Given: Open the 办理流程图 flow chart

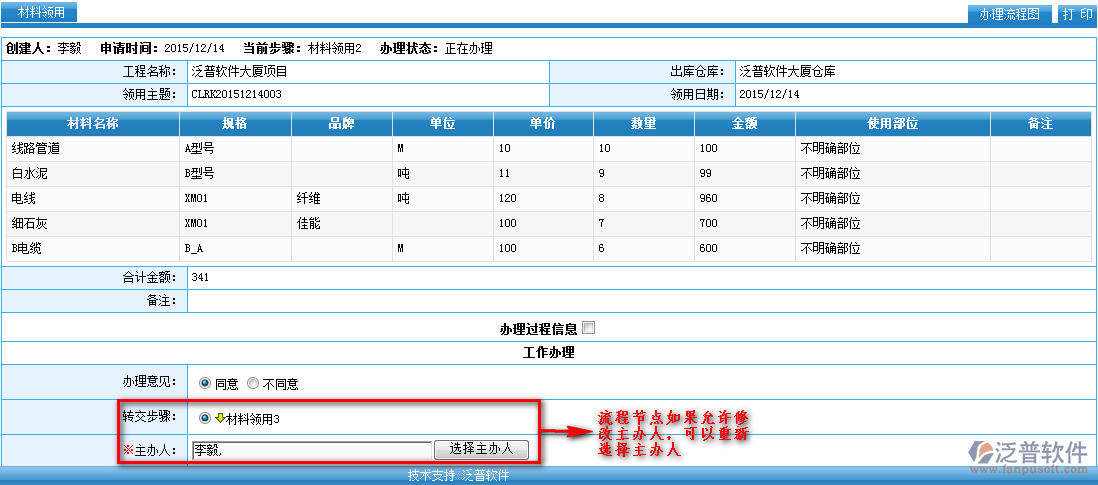Looking at the screenshot, I should 1010,14.
